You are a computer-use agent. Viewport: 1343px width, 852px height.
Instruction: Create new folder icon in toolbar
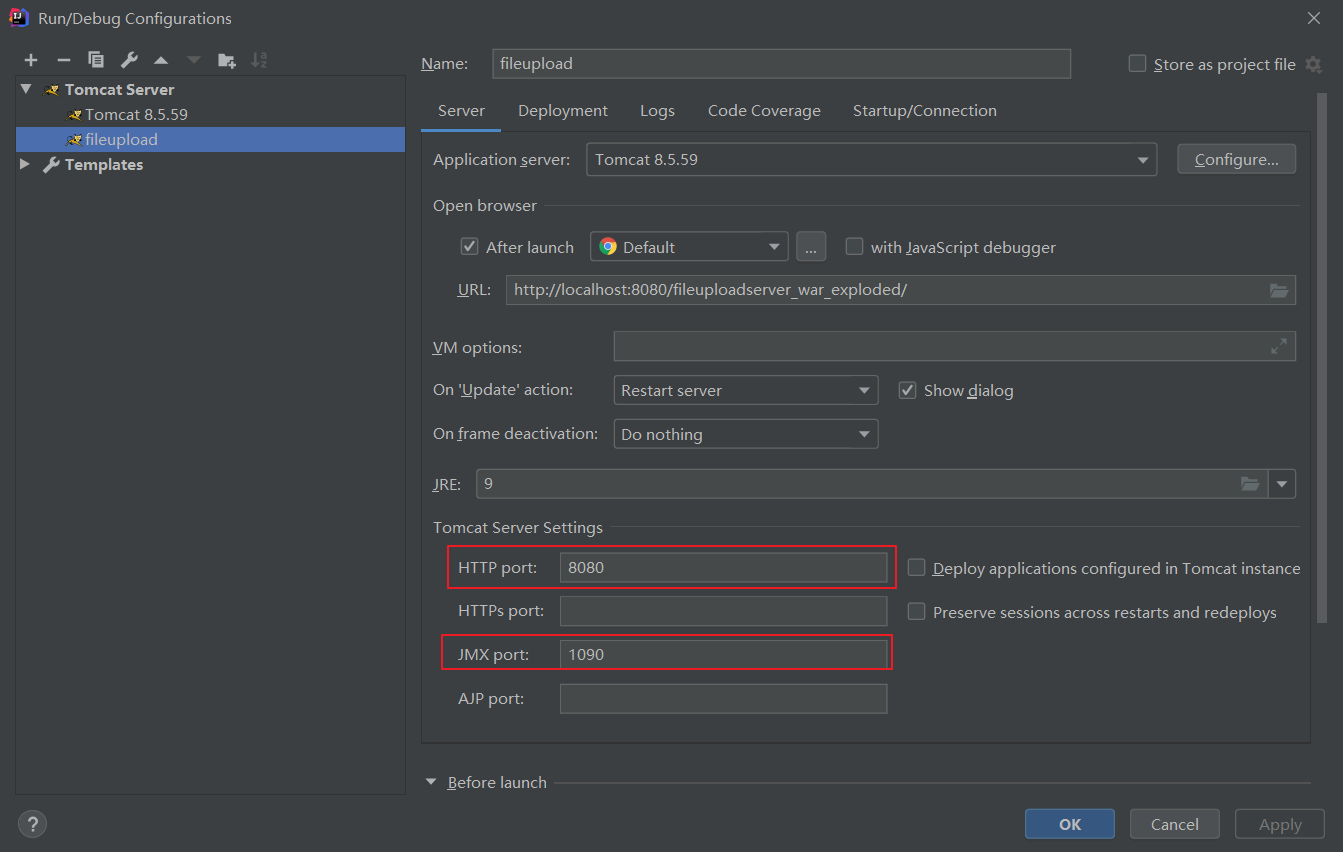pyautogui.click(x=227, y=60)
